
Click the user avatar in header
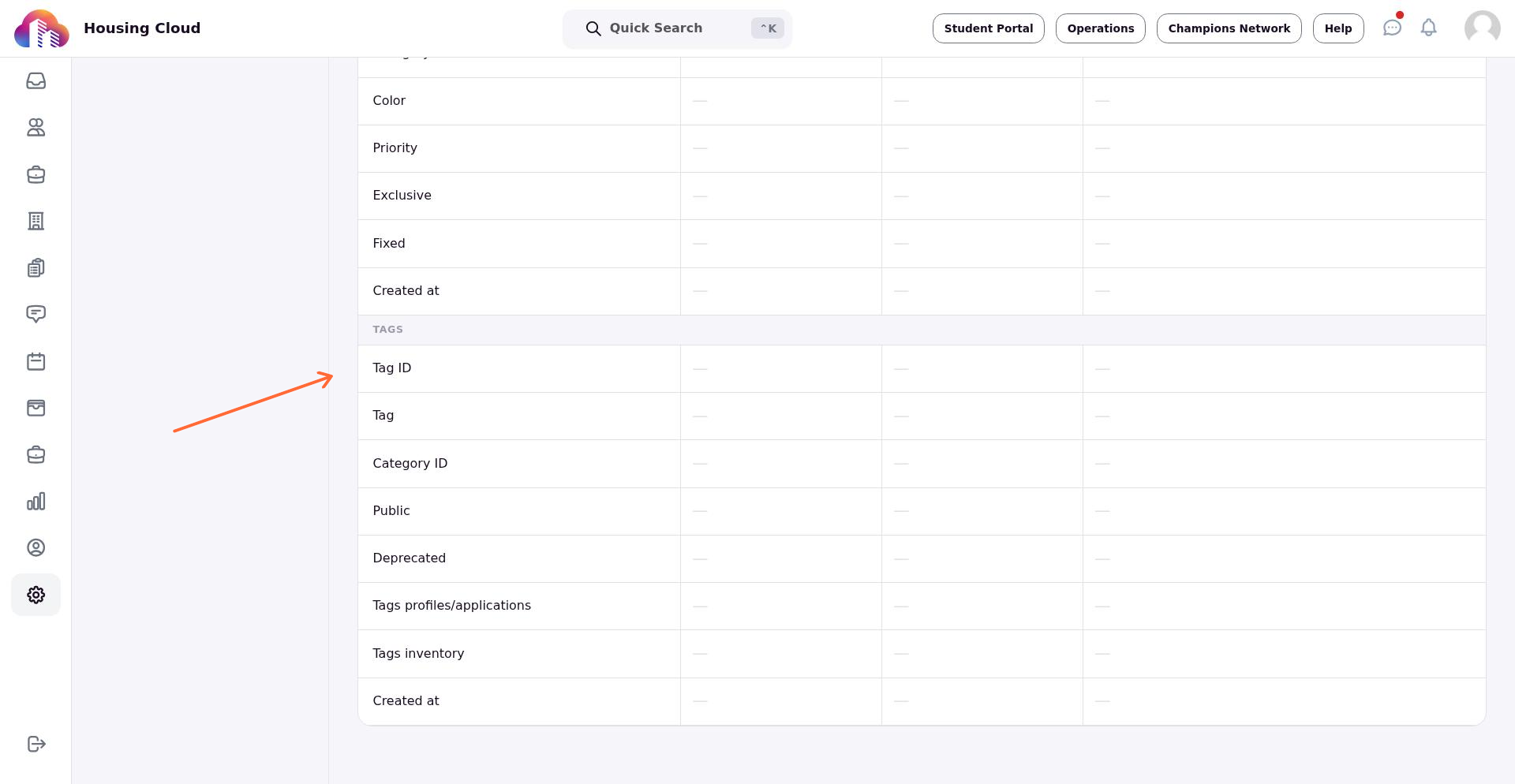coord(1483,28)
